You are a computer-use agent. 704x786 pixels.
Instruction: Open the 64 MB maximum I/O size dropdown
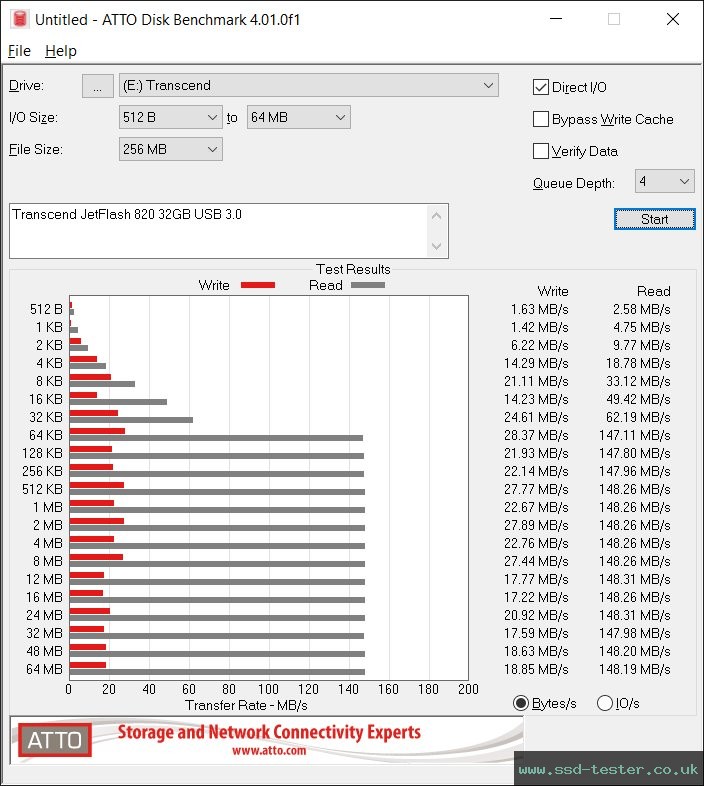point(298,117)
